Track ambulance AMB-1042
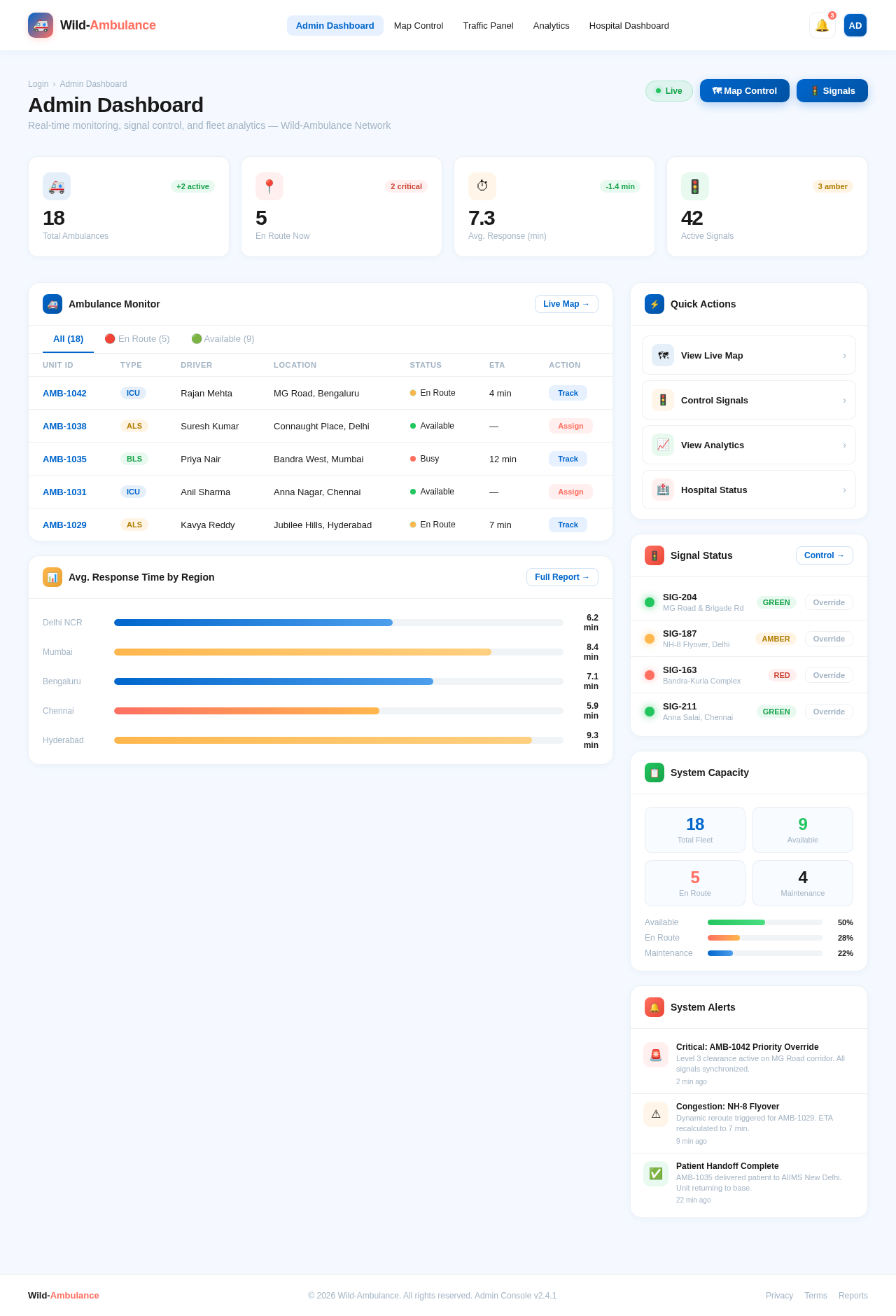This screenshot has width=896, height=1316. pos(568,393)
